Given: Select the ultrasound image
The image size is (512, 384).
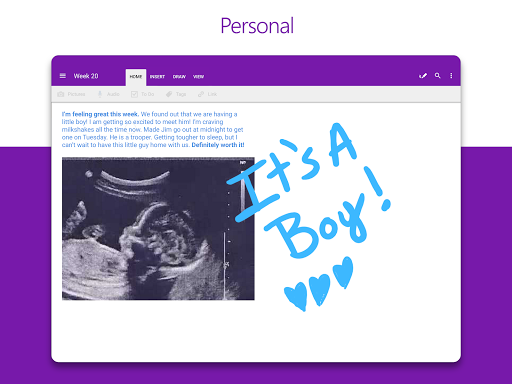Looking at the screenshot, I should (158, 229).
